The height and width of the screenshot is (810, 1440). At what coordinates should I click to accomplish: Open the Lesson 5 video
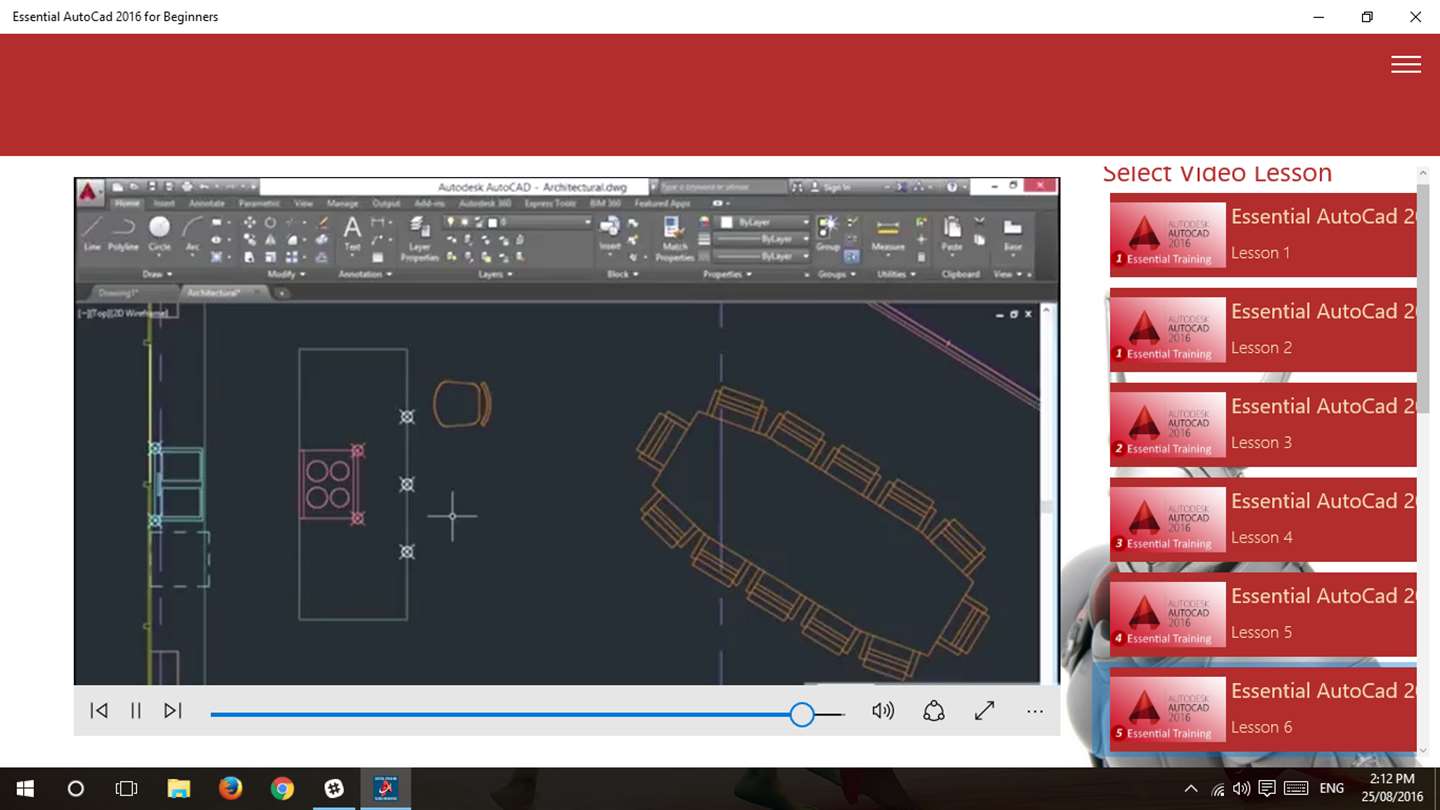click(x=1263, y=615)
